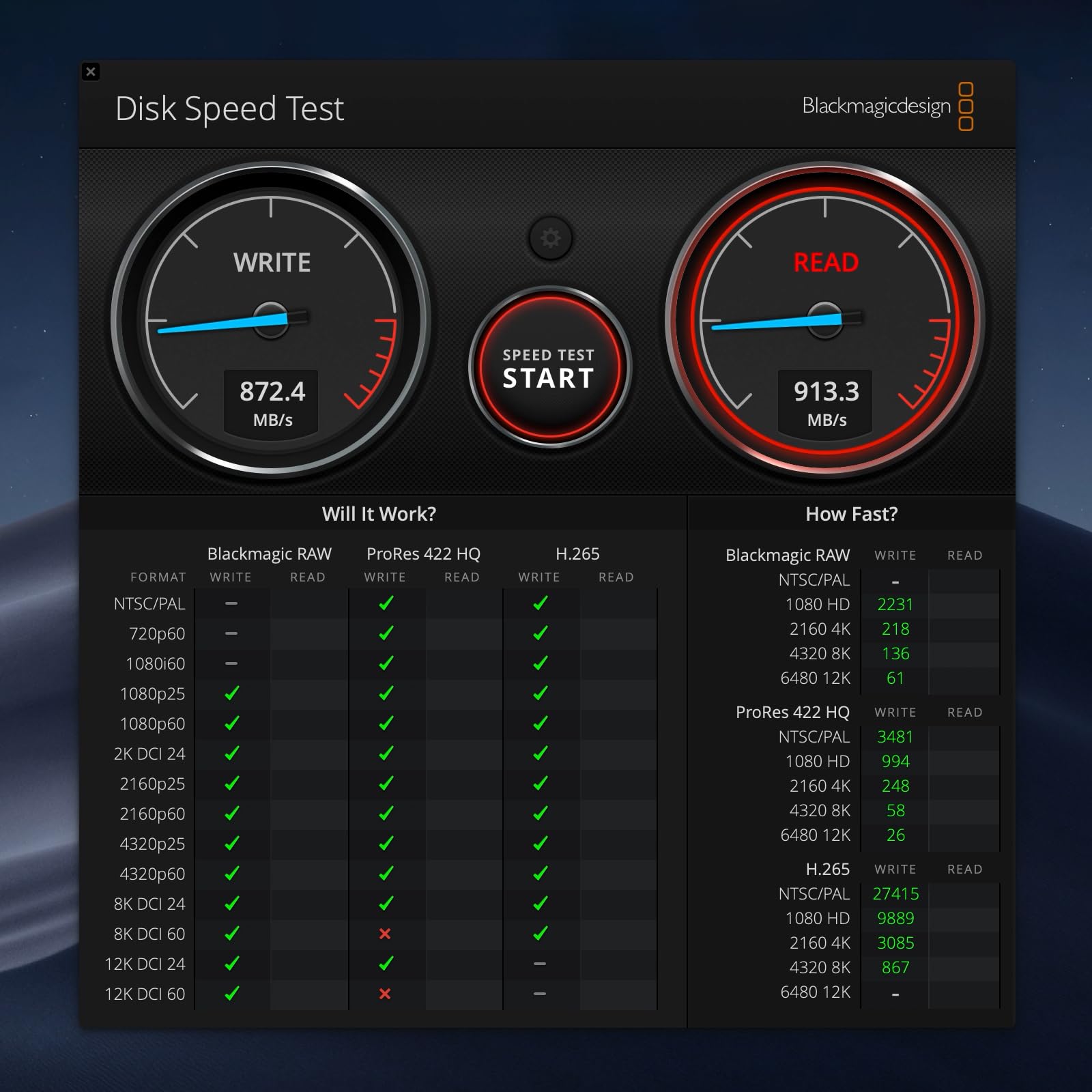Click Blackmagic RAW write checkmark for 1080p25
Viewport: 1092px width, 1092px height.
(x=232, y=693)
